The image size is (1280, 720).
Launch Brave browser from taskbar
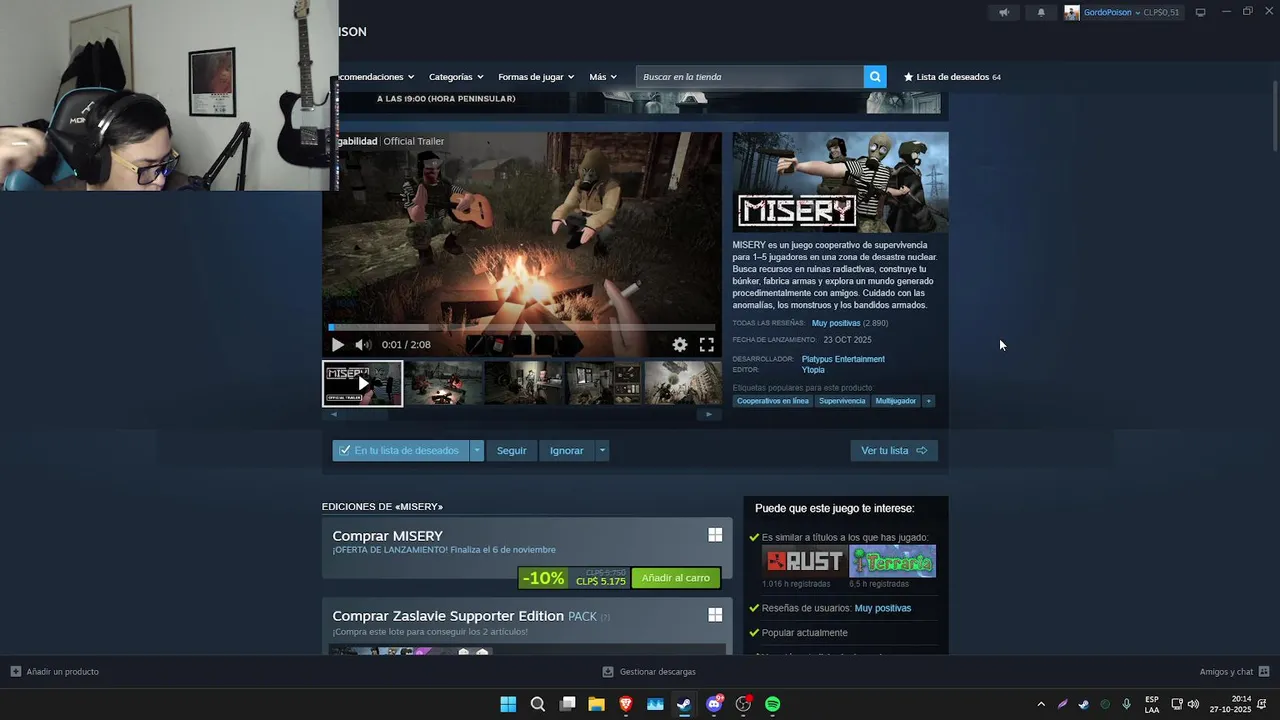pyautogui.click(x=626, y=704)
